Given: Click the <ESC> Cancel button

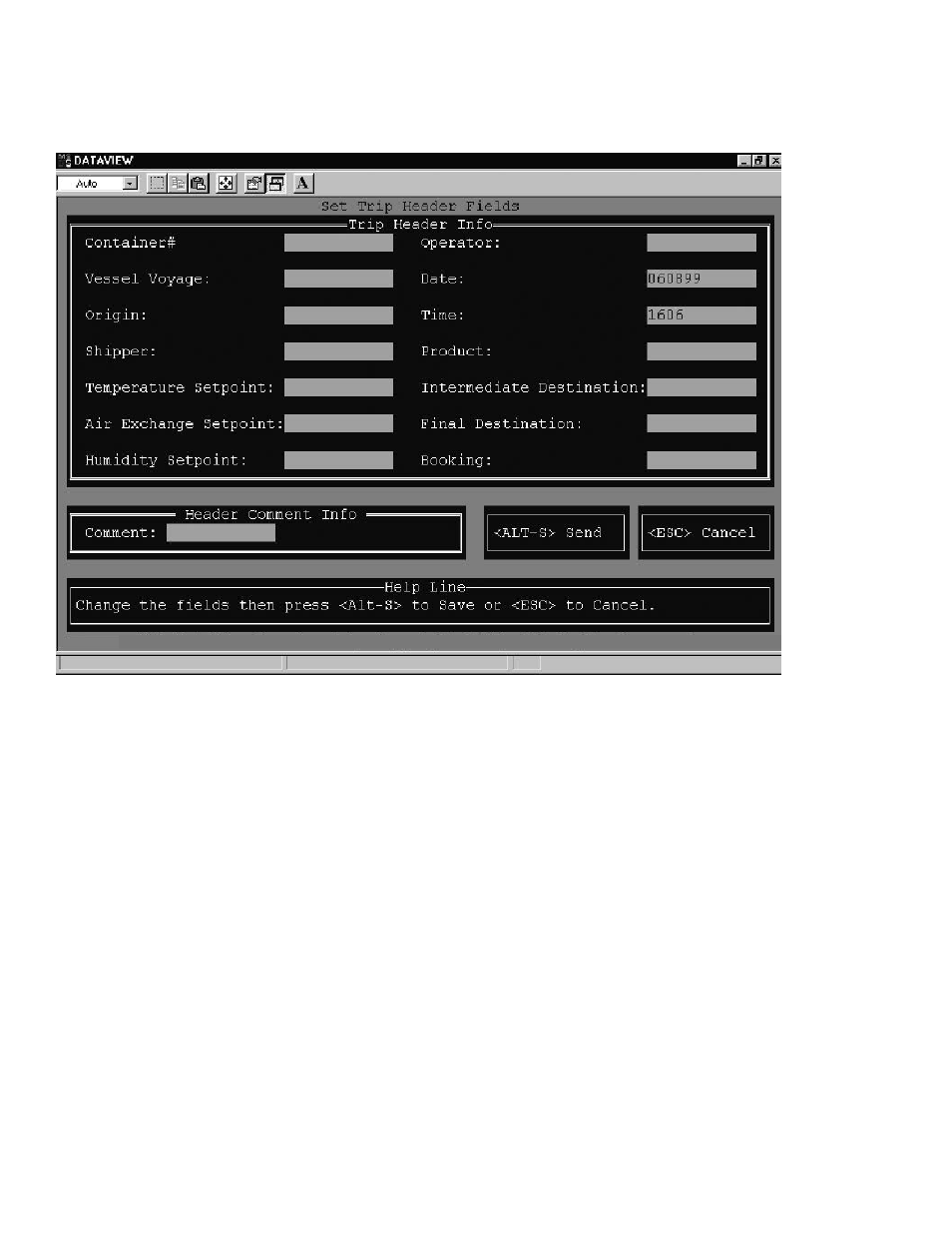Looking at the screenshot, I should point(705,532).
